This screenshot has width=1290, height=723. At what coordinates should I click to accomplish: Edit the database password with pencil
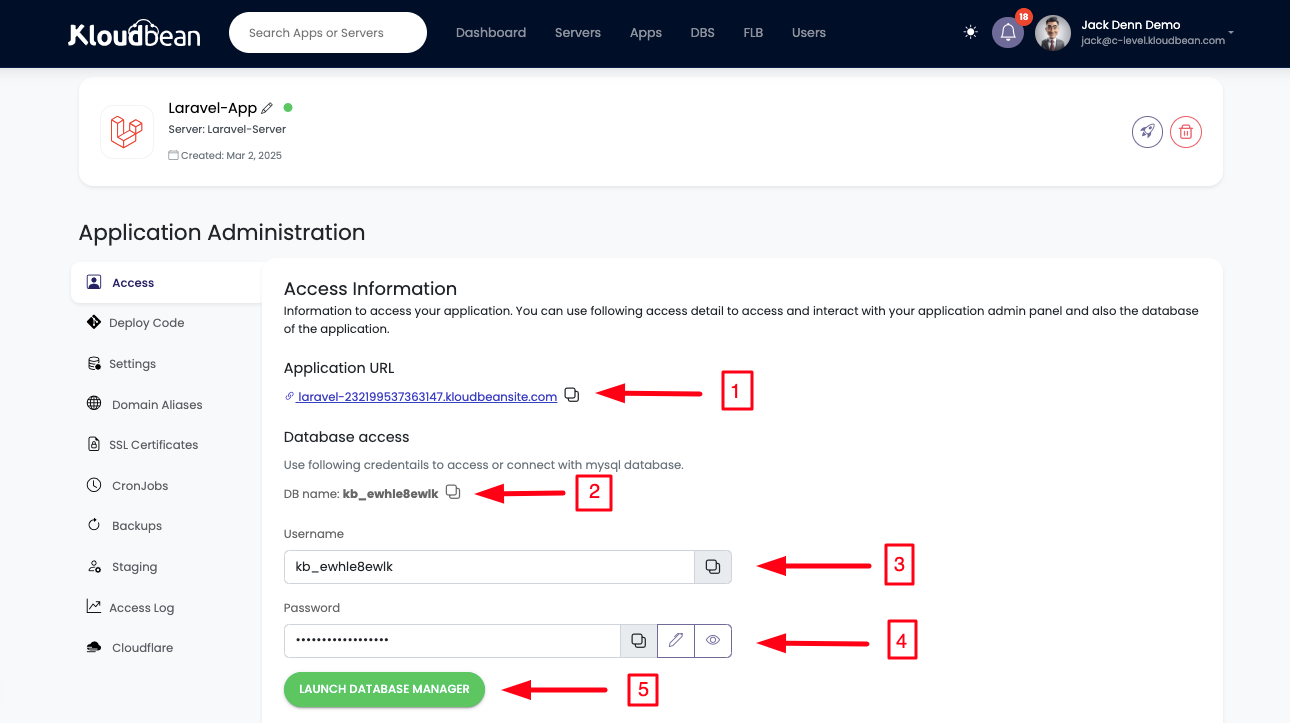pyautogui.click(x=676, y=641)
